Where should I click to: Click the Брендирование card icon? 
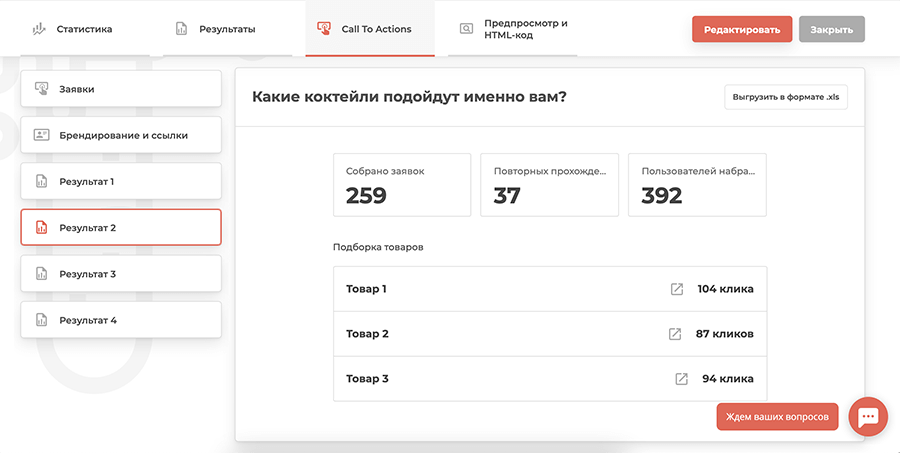[41, 135]
